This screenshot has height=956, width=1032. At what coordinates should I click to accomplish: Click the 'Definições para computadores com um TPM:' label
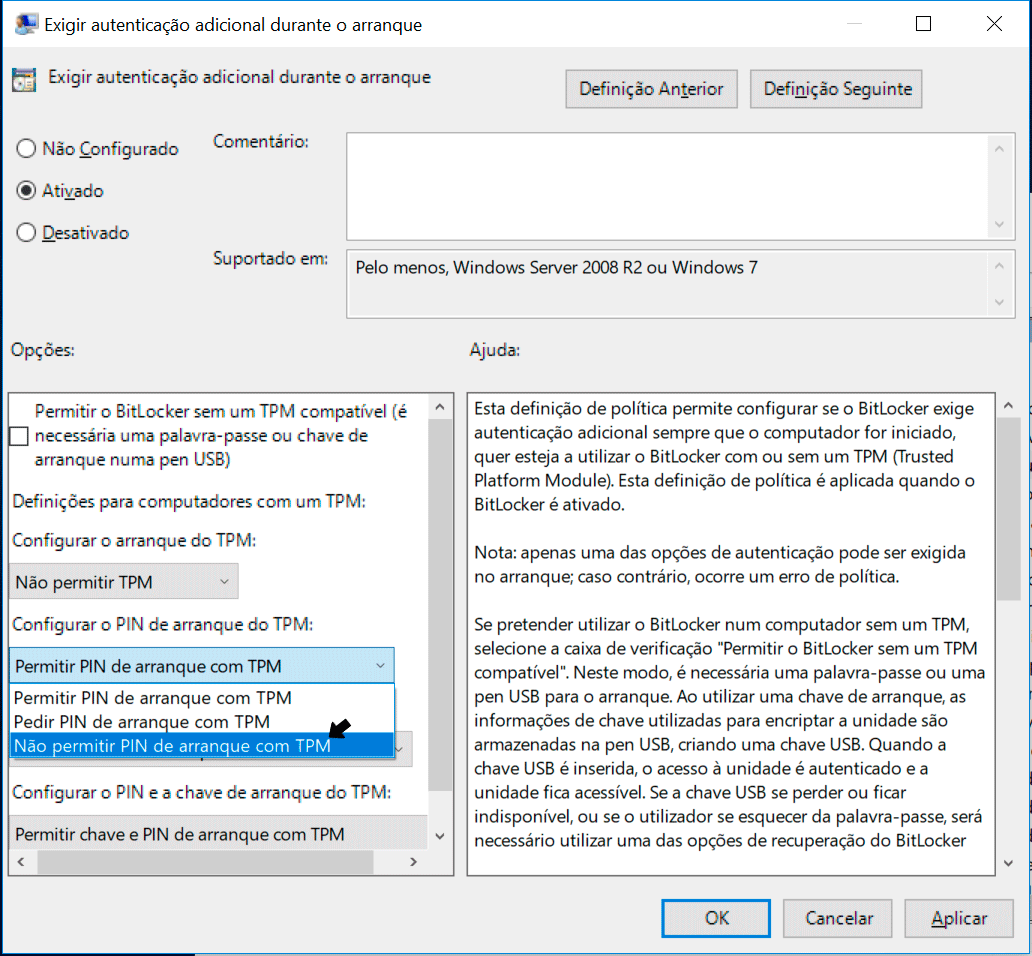click(189, 501)
